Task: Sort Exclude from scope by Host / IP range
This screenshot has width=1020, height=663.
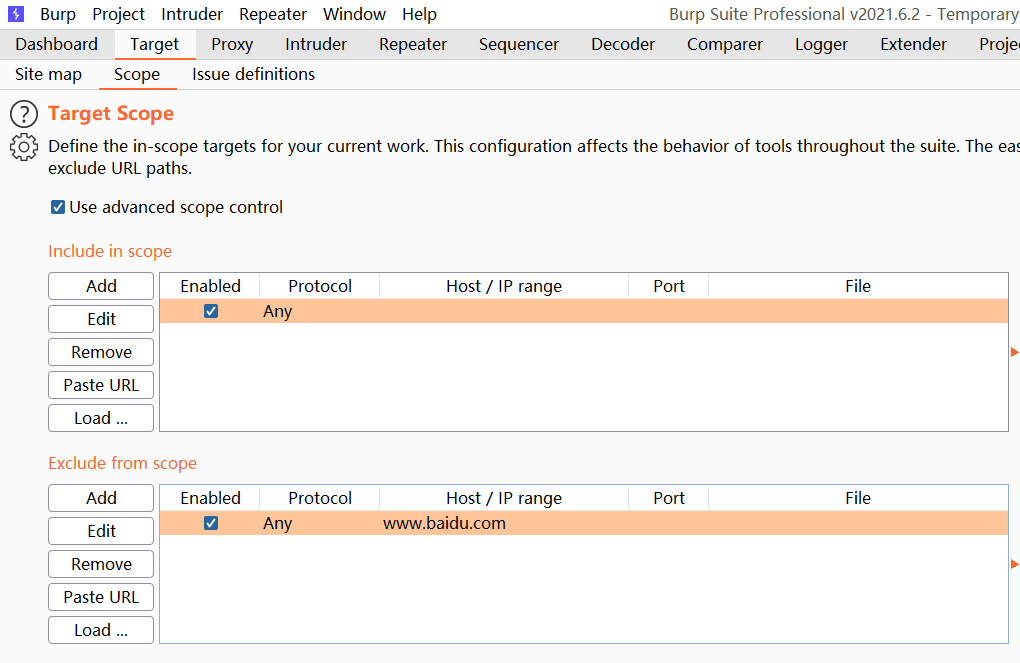Action: point(504,498)
